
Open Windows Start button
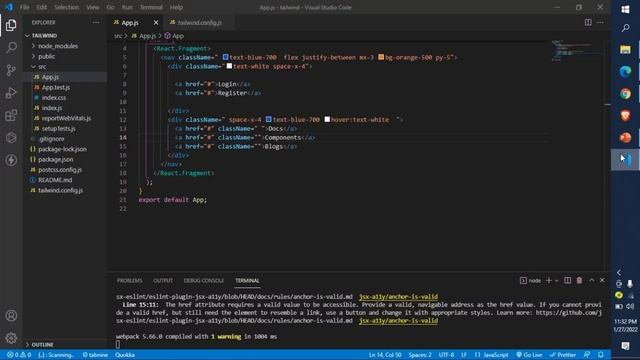coord(625,9)
